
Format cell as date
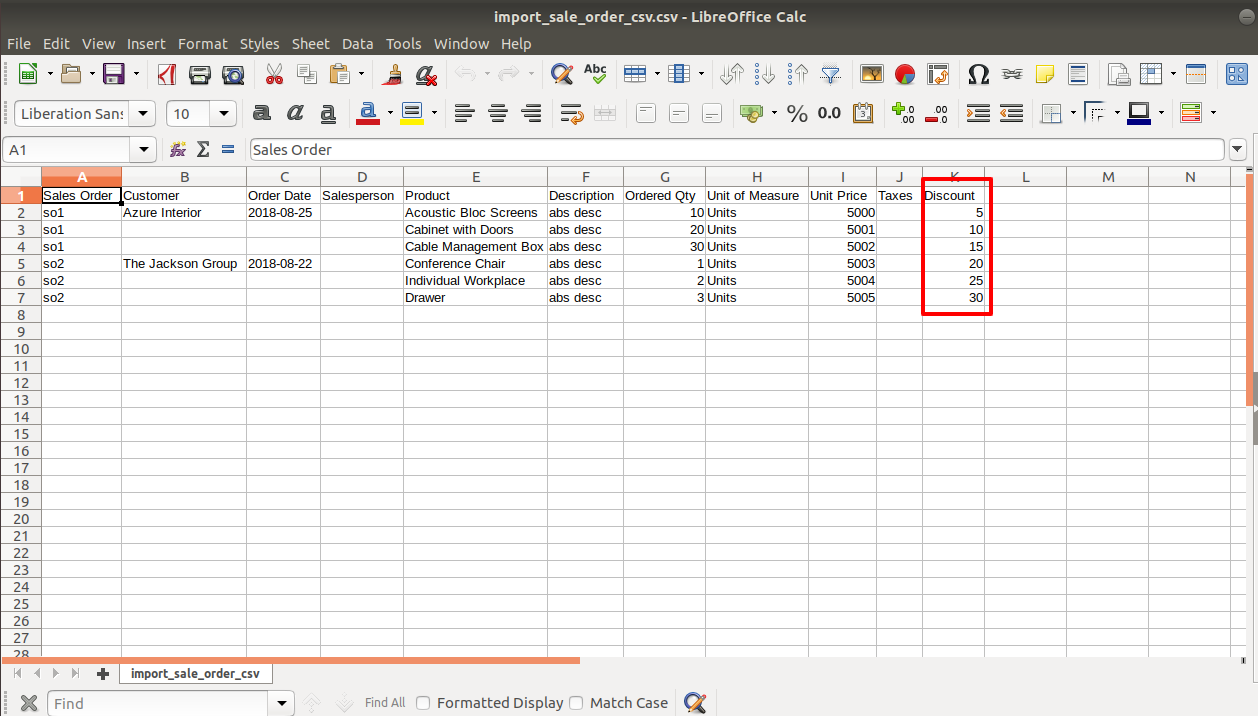pyautogui.click(x=862, y=113)
